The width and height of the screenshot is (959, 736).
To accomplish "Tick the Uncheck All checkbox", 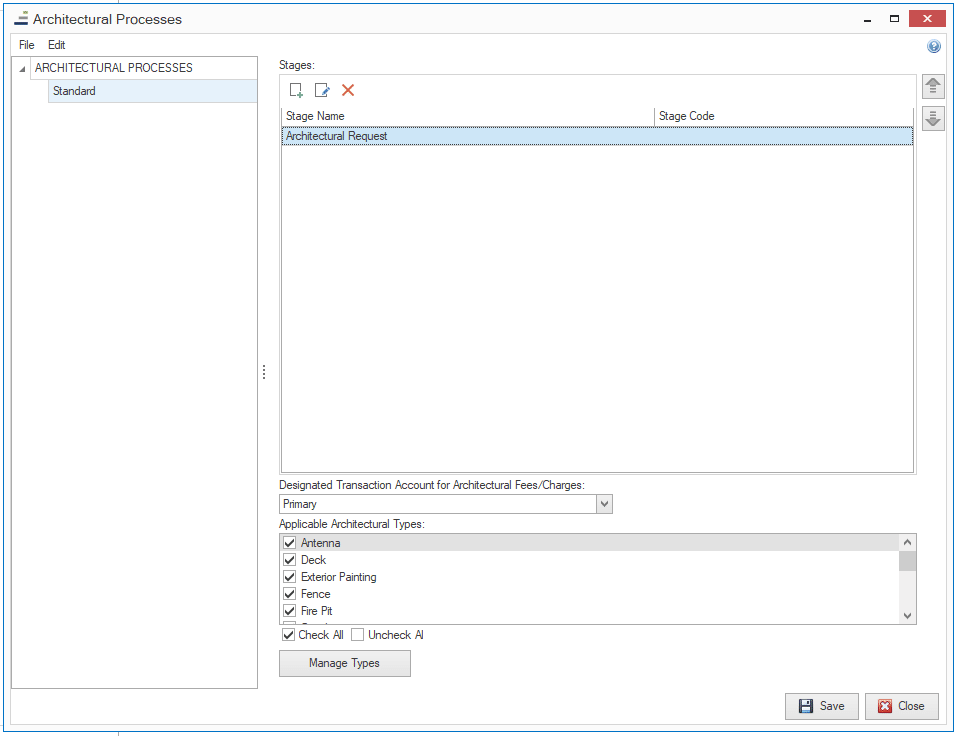I will tap(357, 635).
